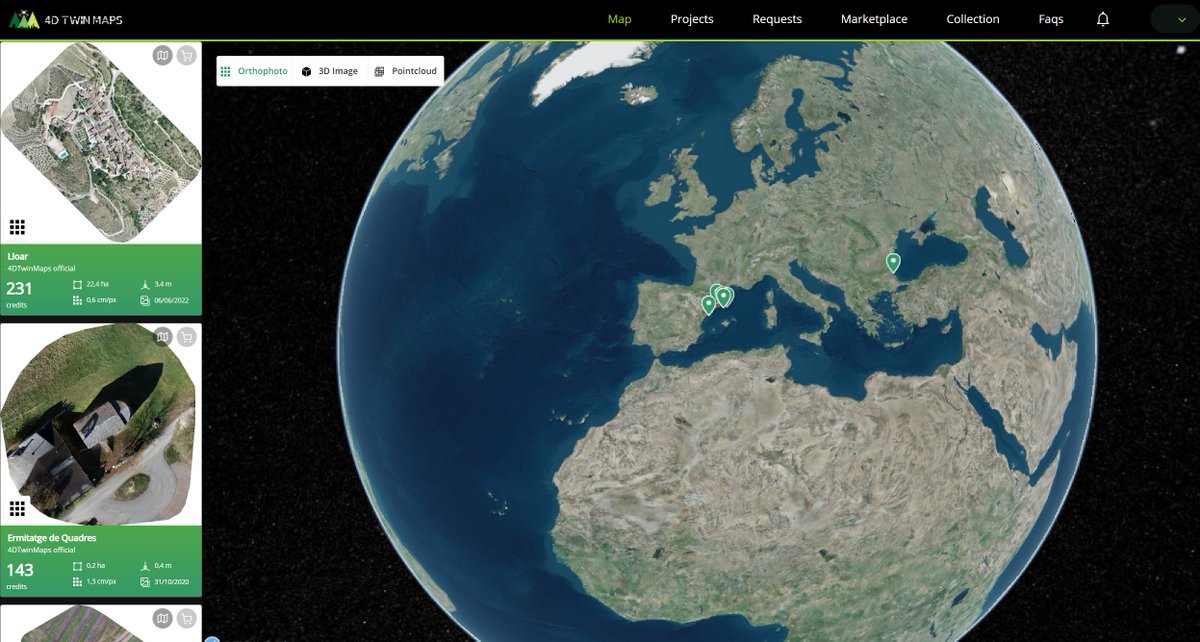Switch to the 3D Image filter
1200x642 pixels.
pos(330,71)
